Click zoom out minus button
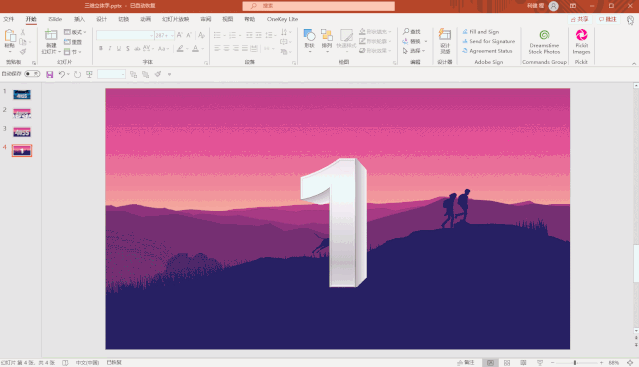 point(553,363)
